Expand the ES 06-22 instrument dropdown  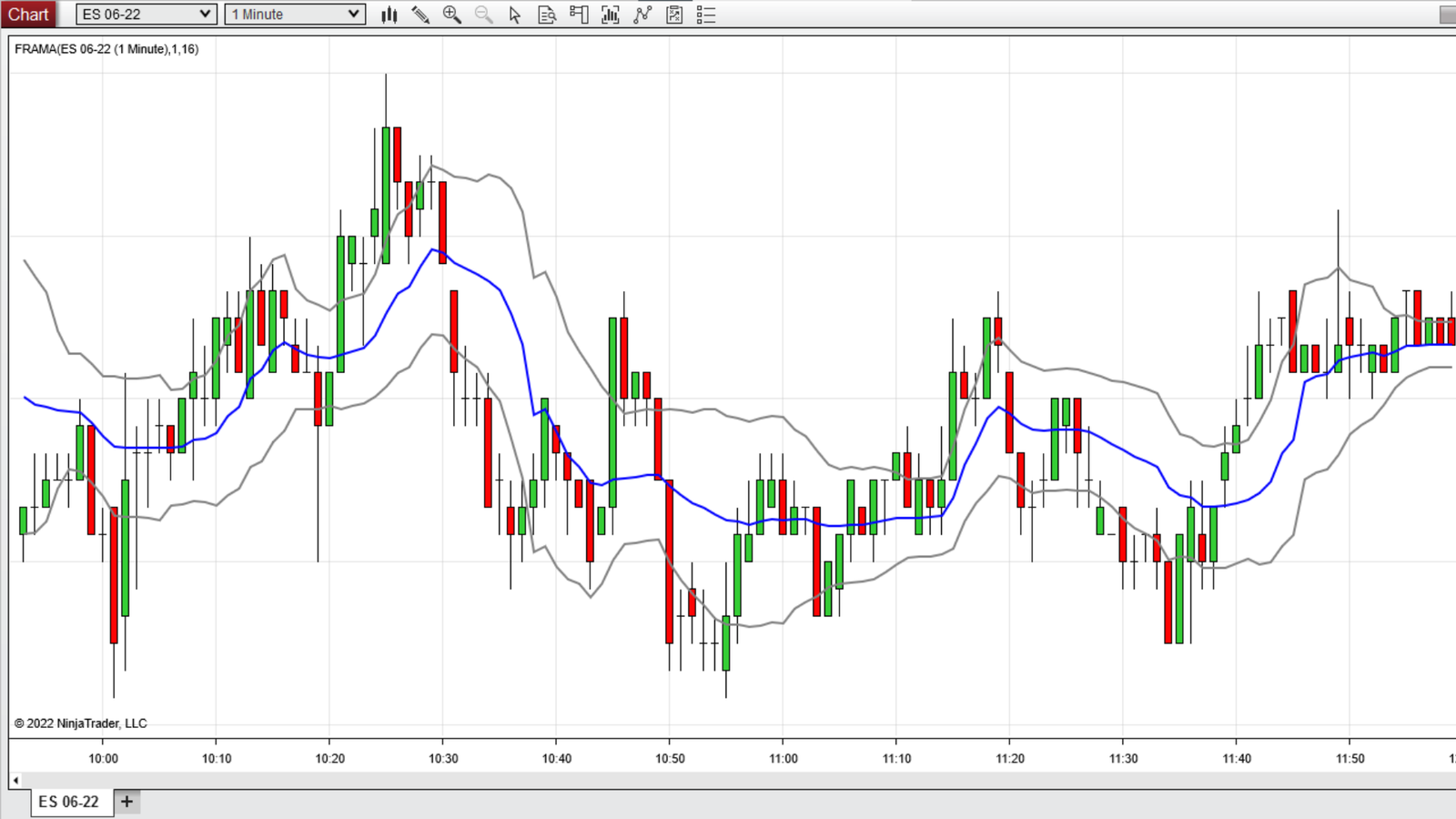[x=205, y=15]
